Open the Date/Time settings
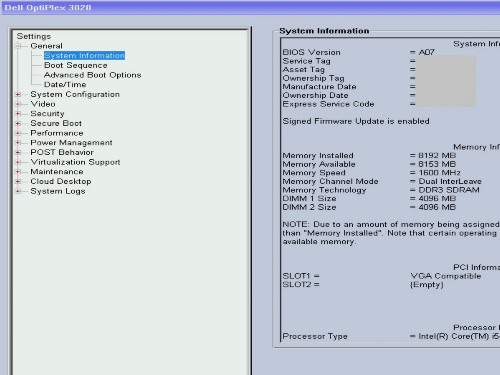 point(65,85)
